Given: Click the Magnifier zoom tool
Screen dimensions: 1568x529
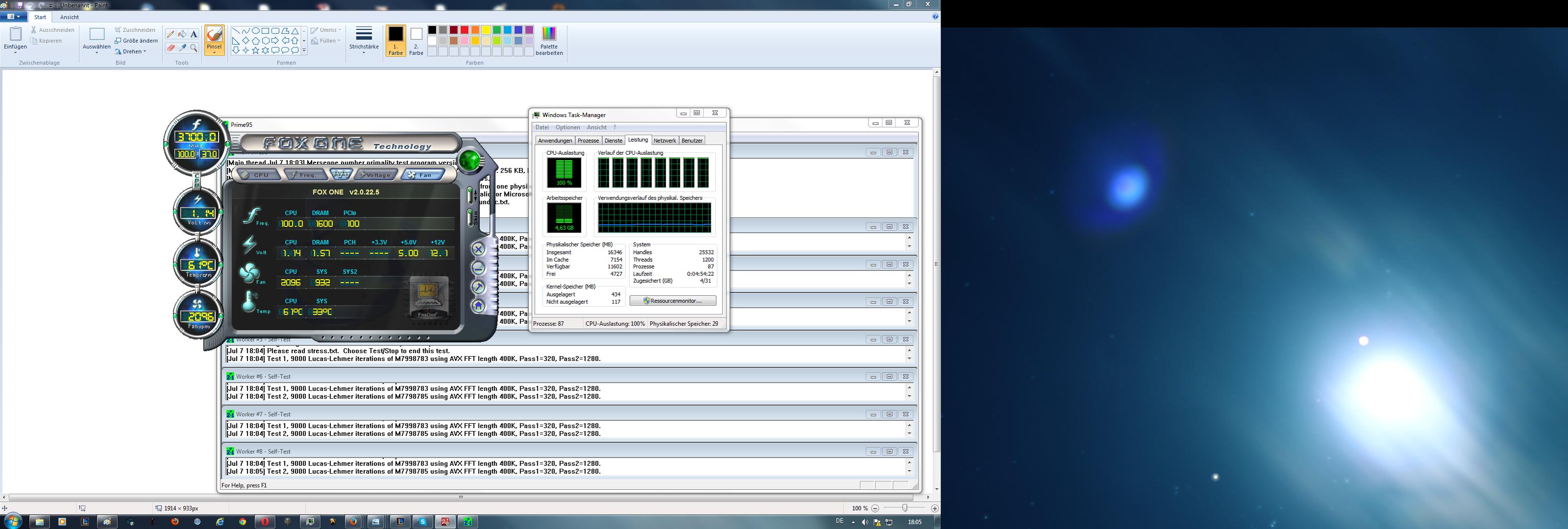Looking at the screenshot, I should [194, 48].
